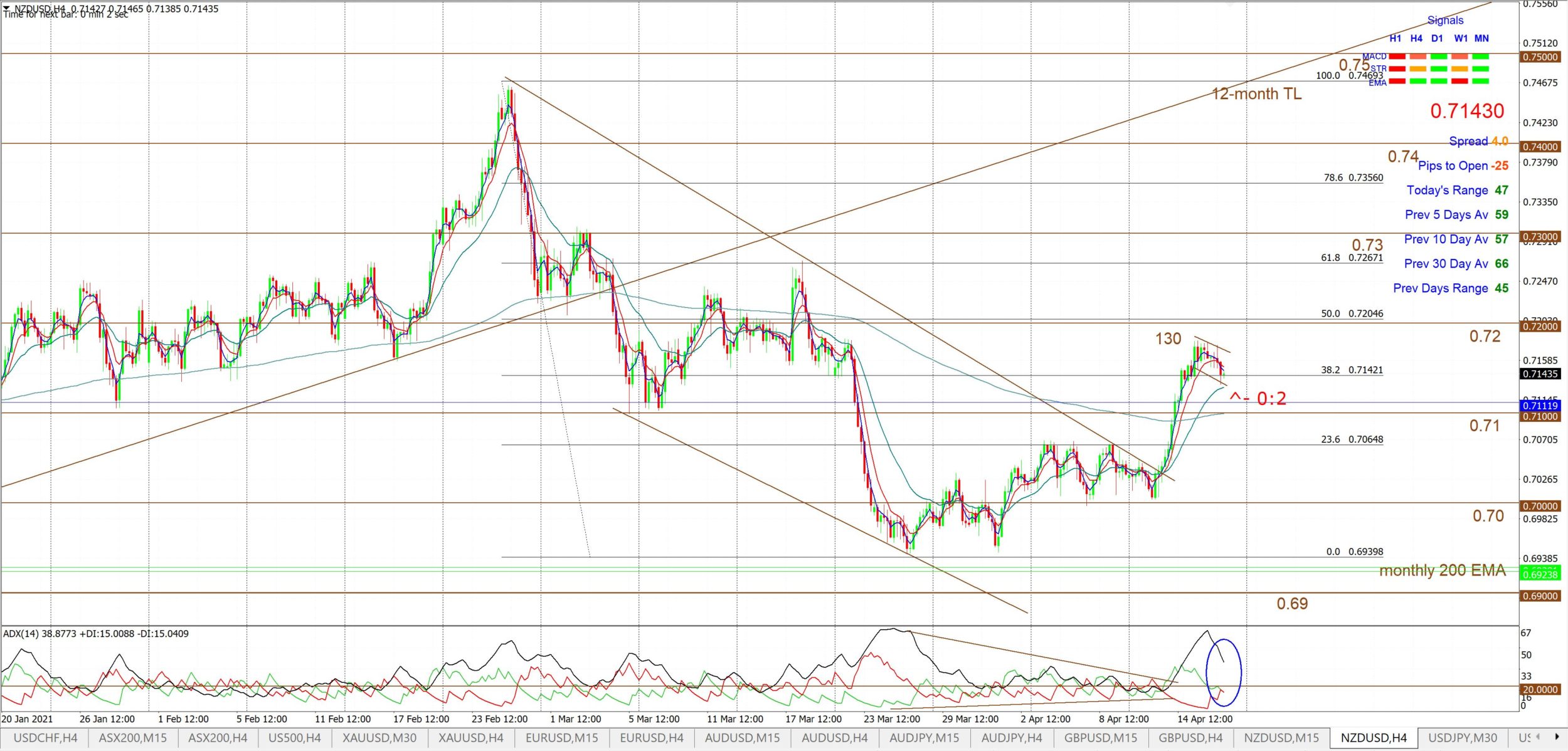The image size is (1568, 751).
Task: Switch to the US500,H4 tab
Action: 295,738
